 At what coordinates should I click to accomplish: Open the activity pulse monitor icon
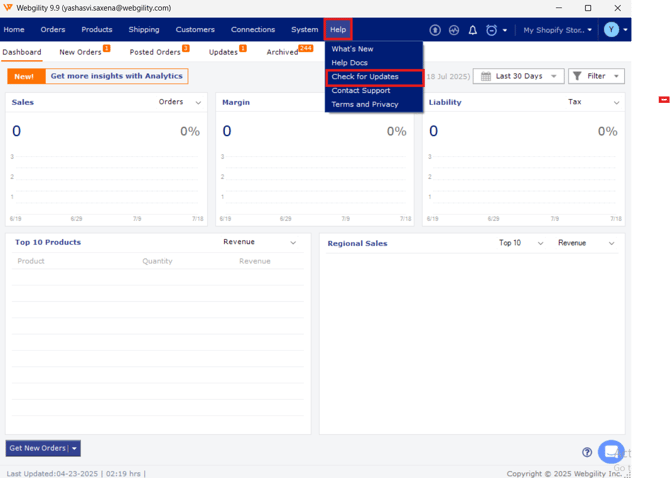point(454,30)
